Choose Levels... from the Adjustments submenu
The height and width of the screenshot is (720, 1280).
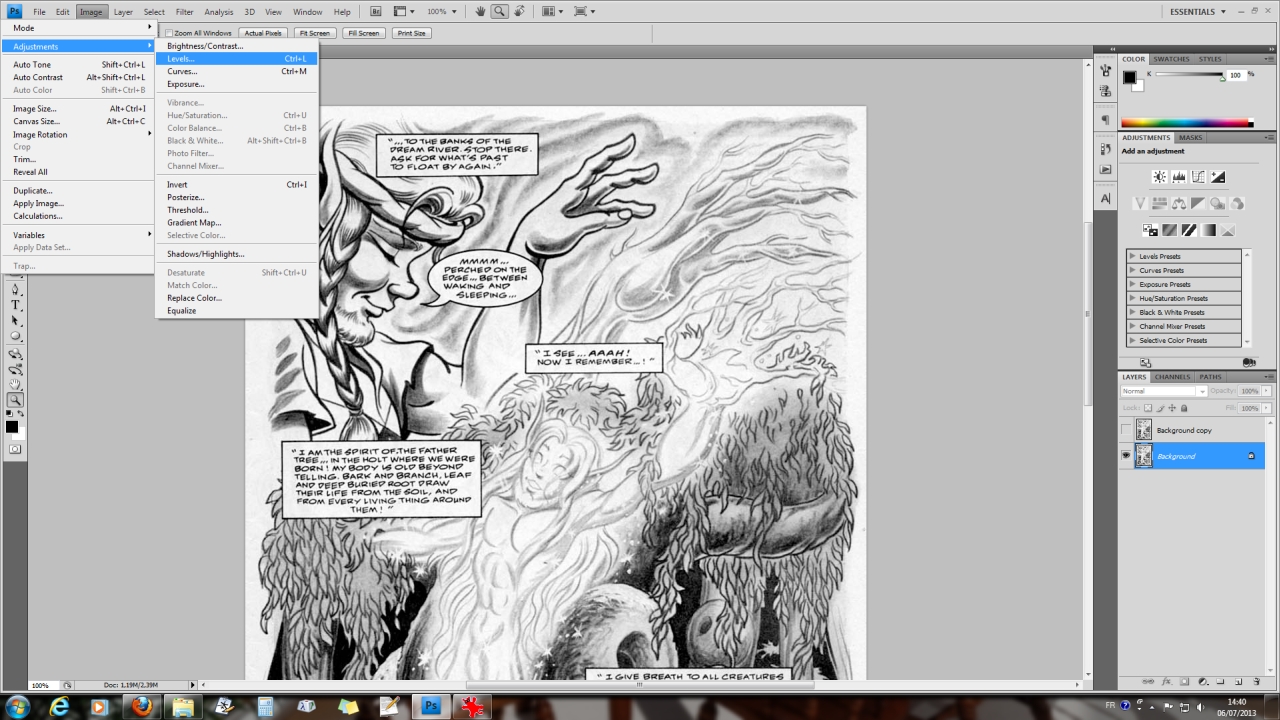181,59
